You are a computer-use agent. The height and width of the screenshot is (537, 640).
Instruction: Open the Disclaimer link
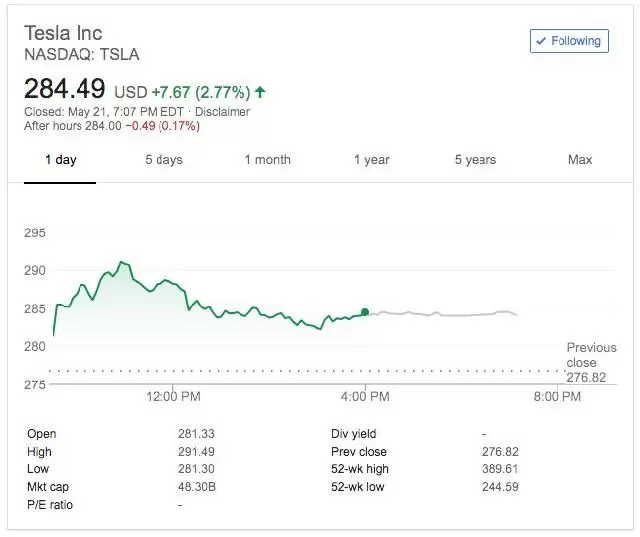click(222, 111)
